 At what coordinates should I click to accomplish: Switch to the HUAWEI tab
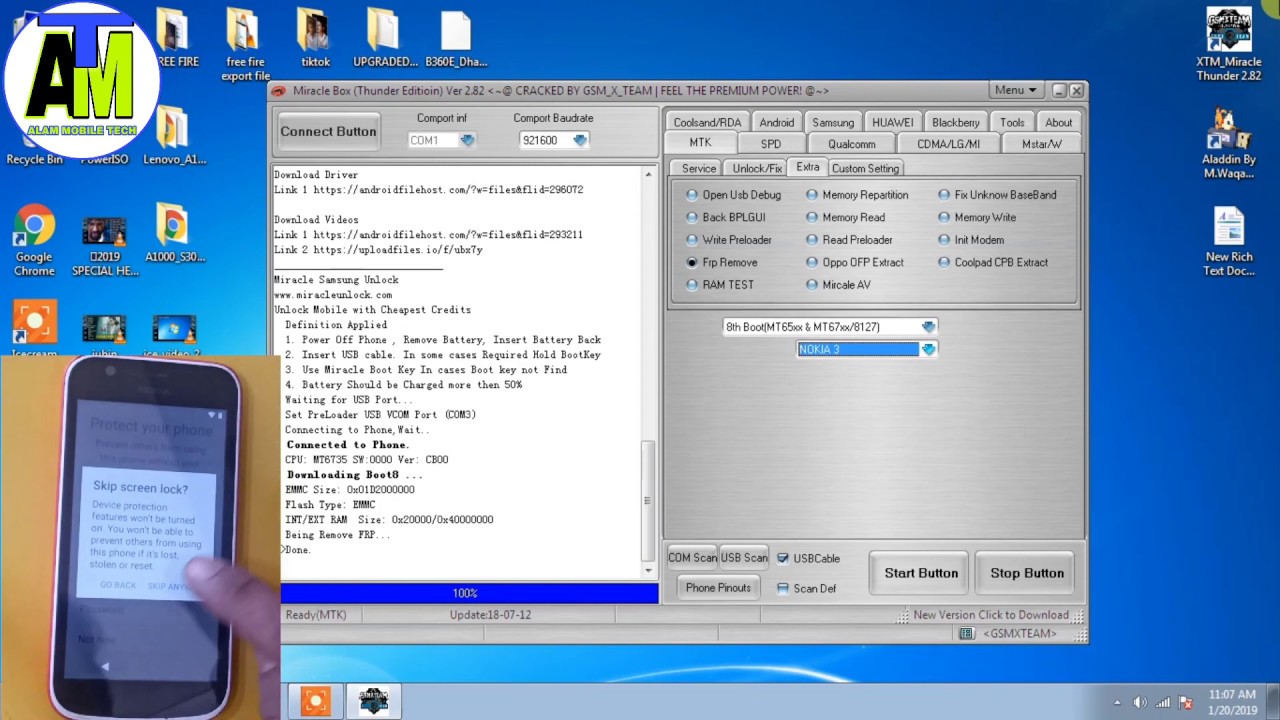pos(893,122)
